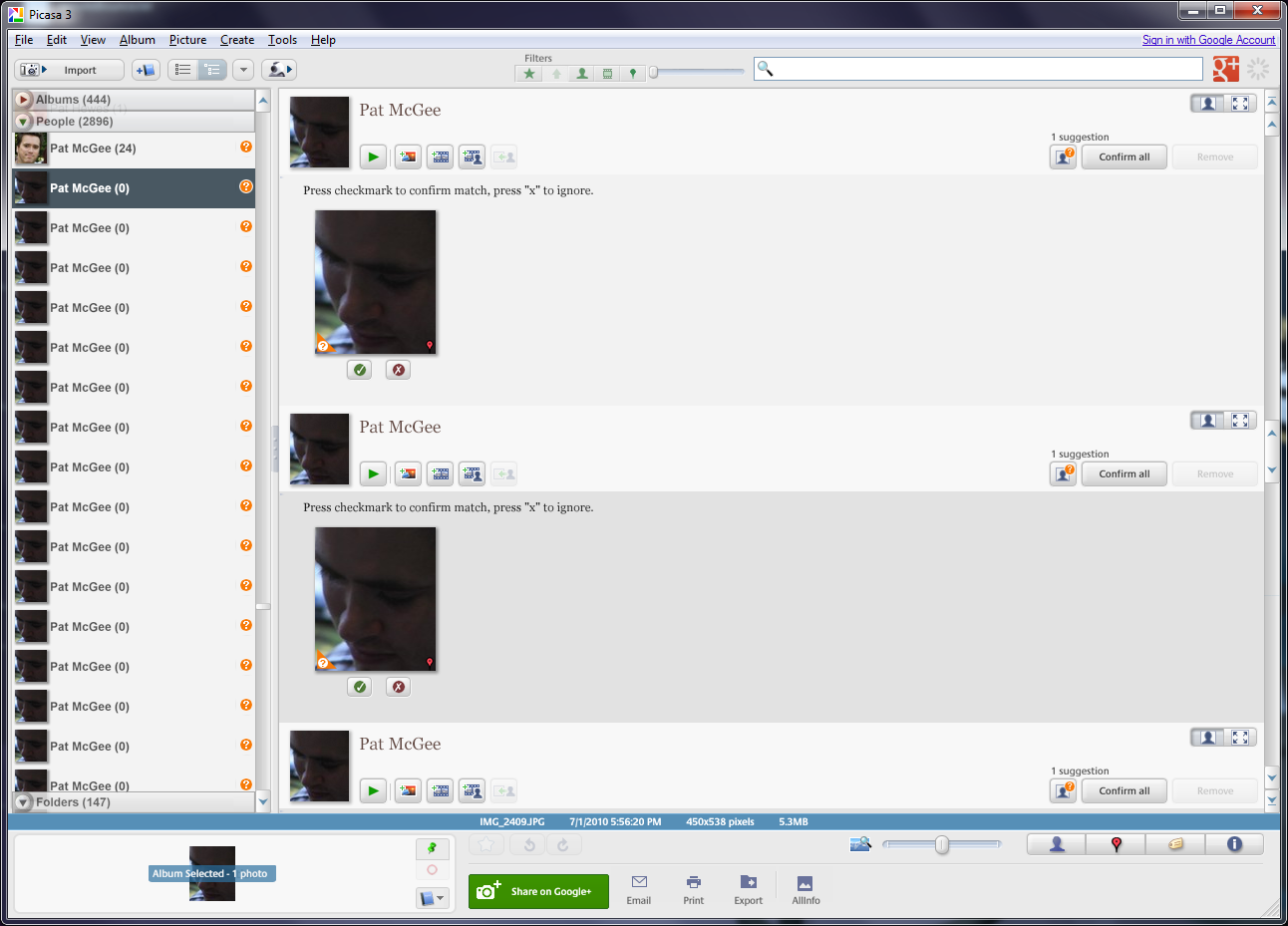
Task: Adjust the date range filter slider
Action: [654, 72]
